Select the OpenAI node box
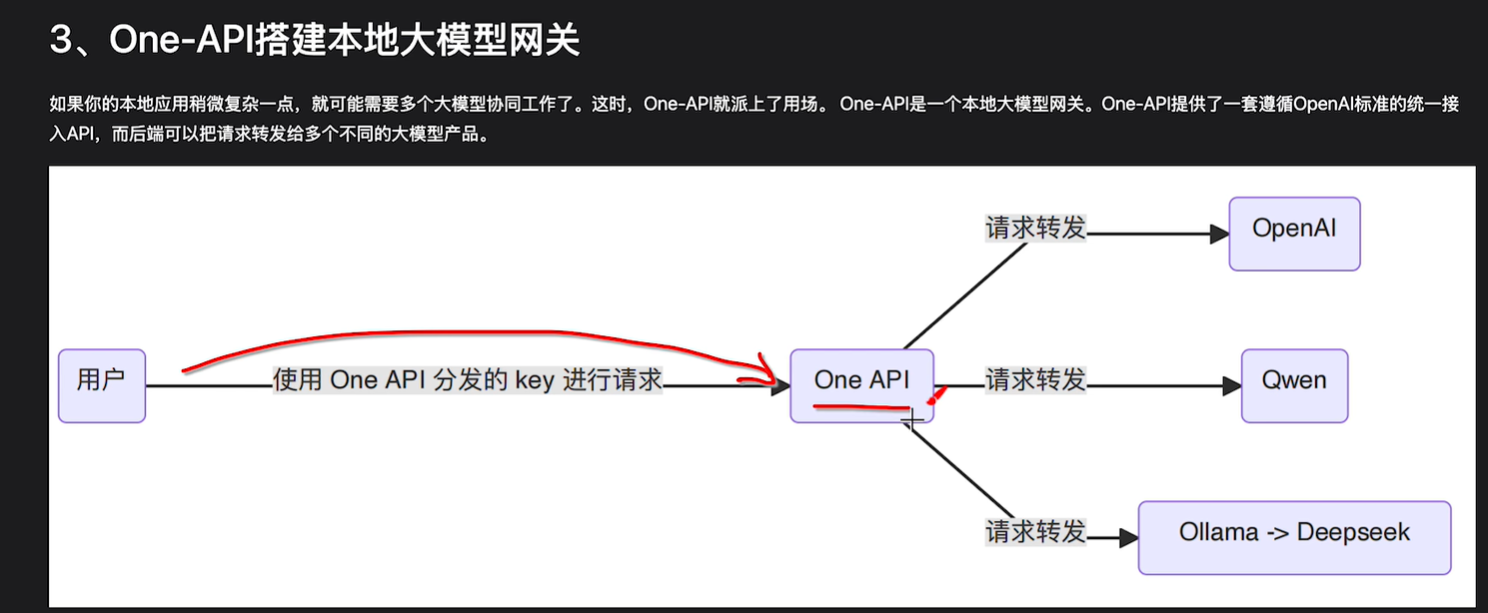Viewport: 1488px width, 613px height. pos(1294,234)
